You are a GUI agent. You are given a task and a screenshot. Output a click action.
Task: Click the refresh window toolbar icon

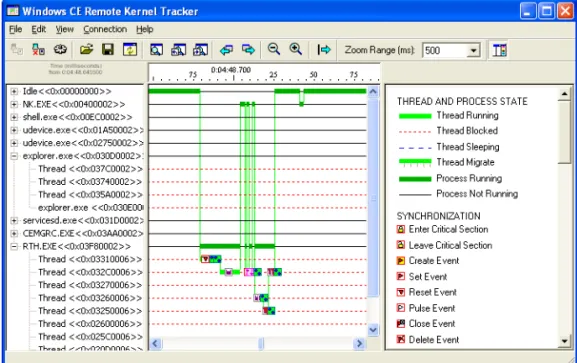pyautogui.click(x=130, y=49)
